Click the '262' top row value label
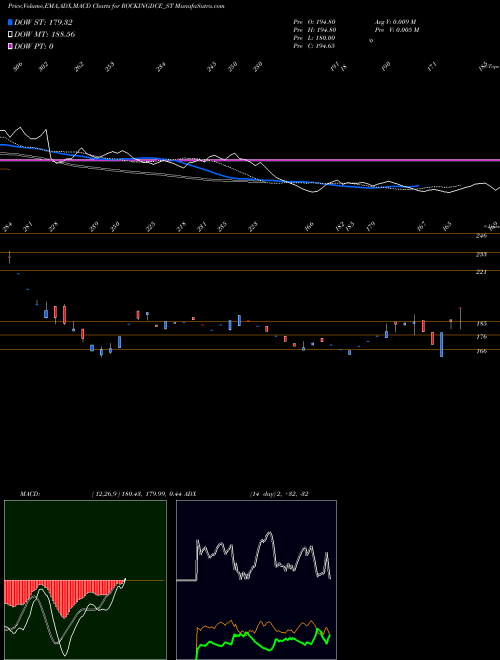Screen dimensions: 500x660 coord(80,67)
